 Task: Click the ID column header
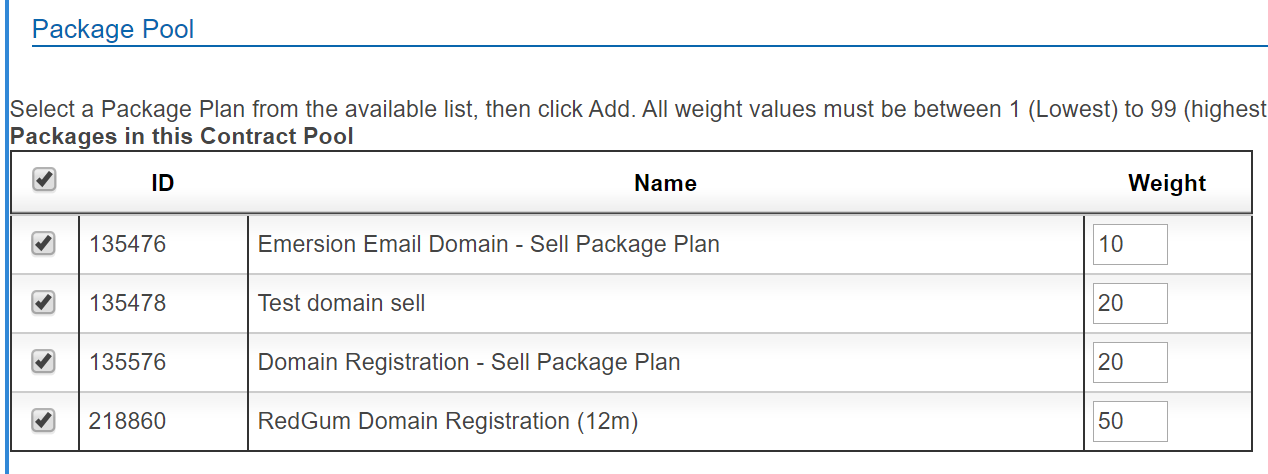pyautogui.click(x=162, y=183)
